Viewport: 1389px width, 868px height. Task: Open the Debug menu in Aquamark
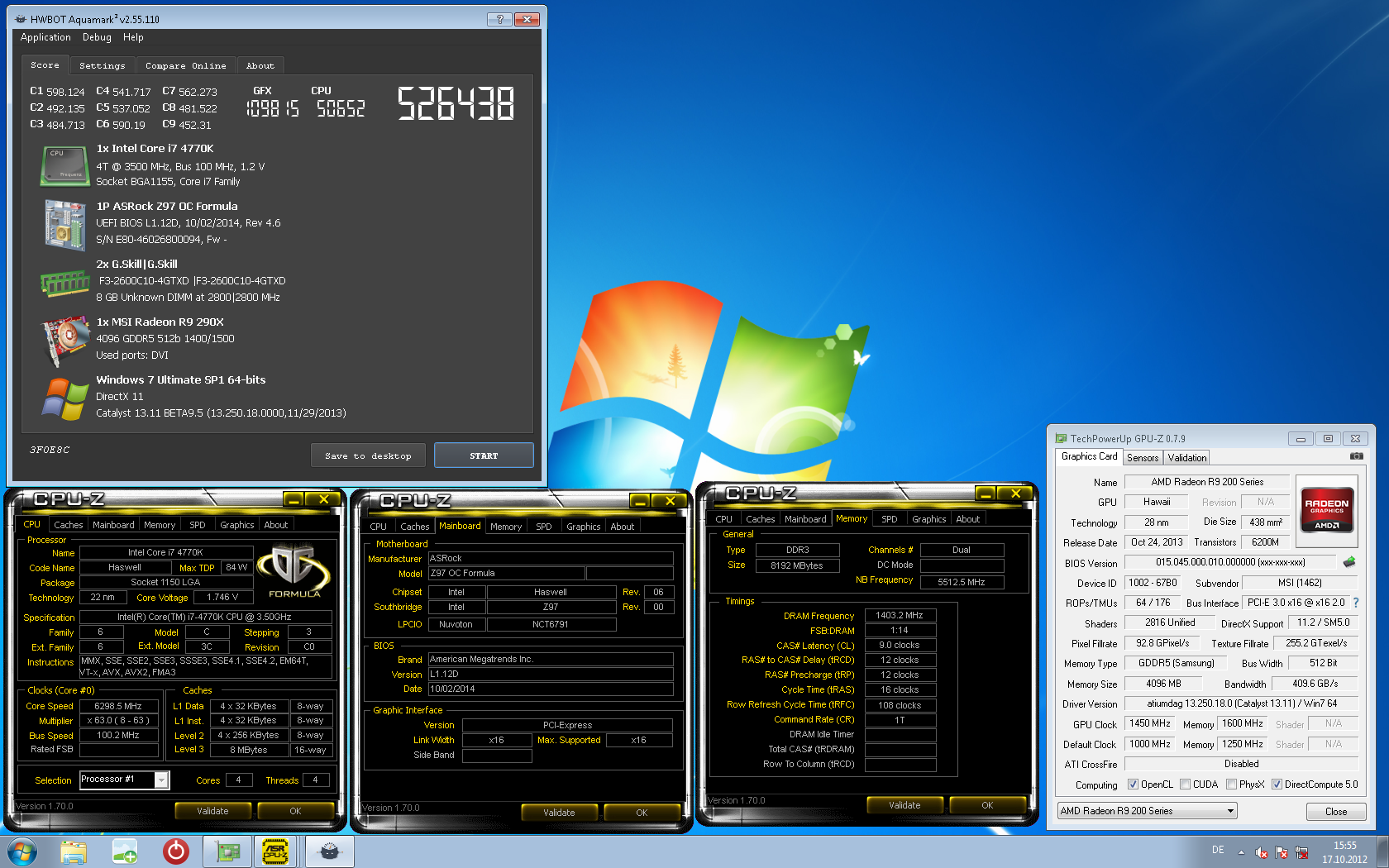click(x=97, y=37)
